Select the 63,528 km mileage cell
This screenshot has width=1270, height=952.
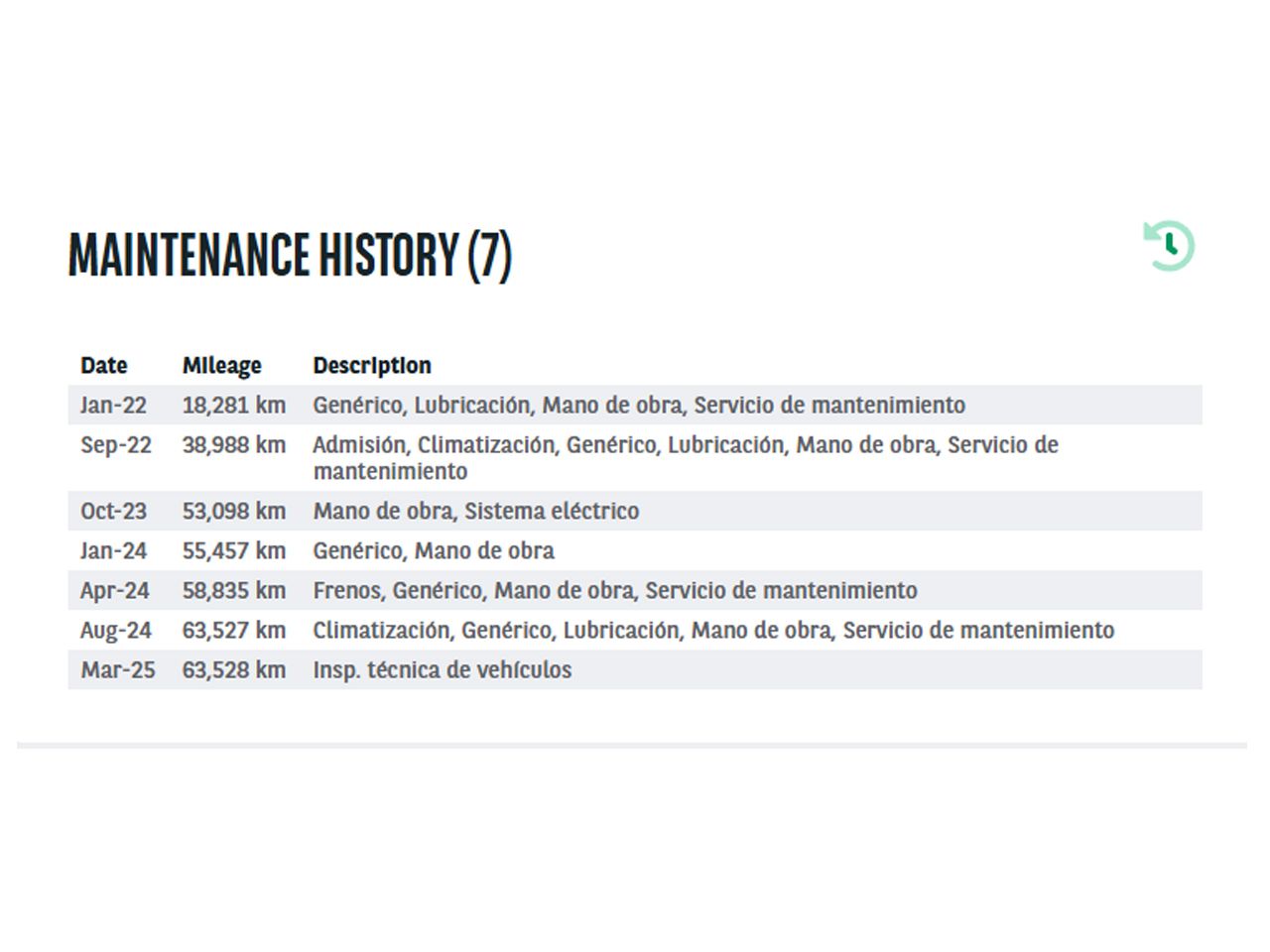(x=234, y=669)
